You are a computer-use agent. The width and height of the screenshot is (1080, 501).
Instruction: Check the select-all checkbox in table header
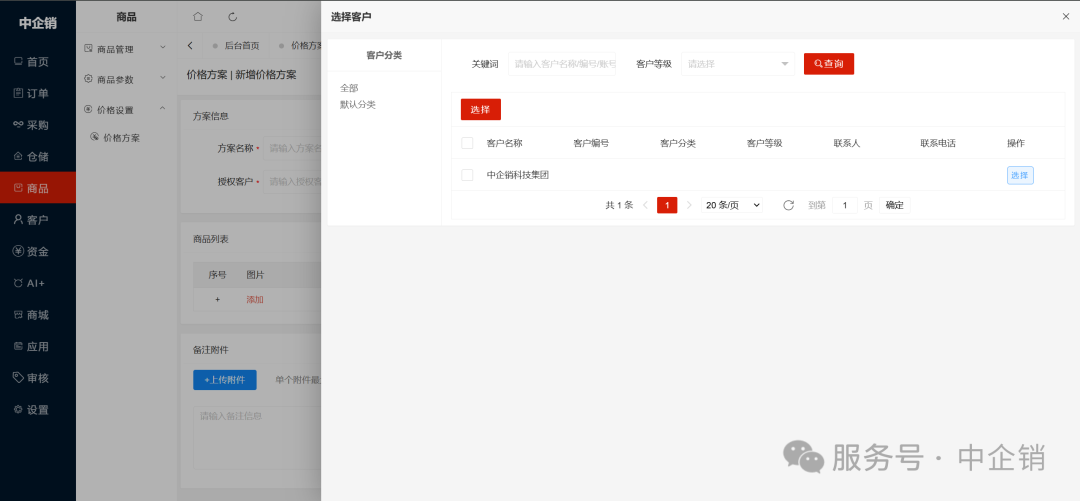click(467, 143)
